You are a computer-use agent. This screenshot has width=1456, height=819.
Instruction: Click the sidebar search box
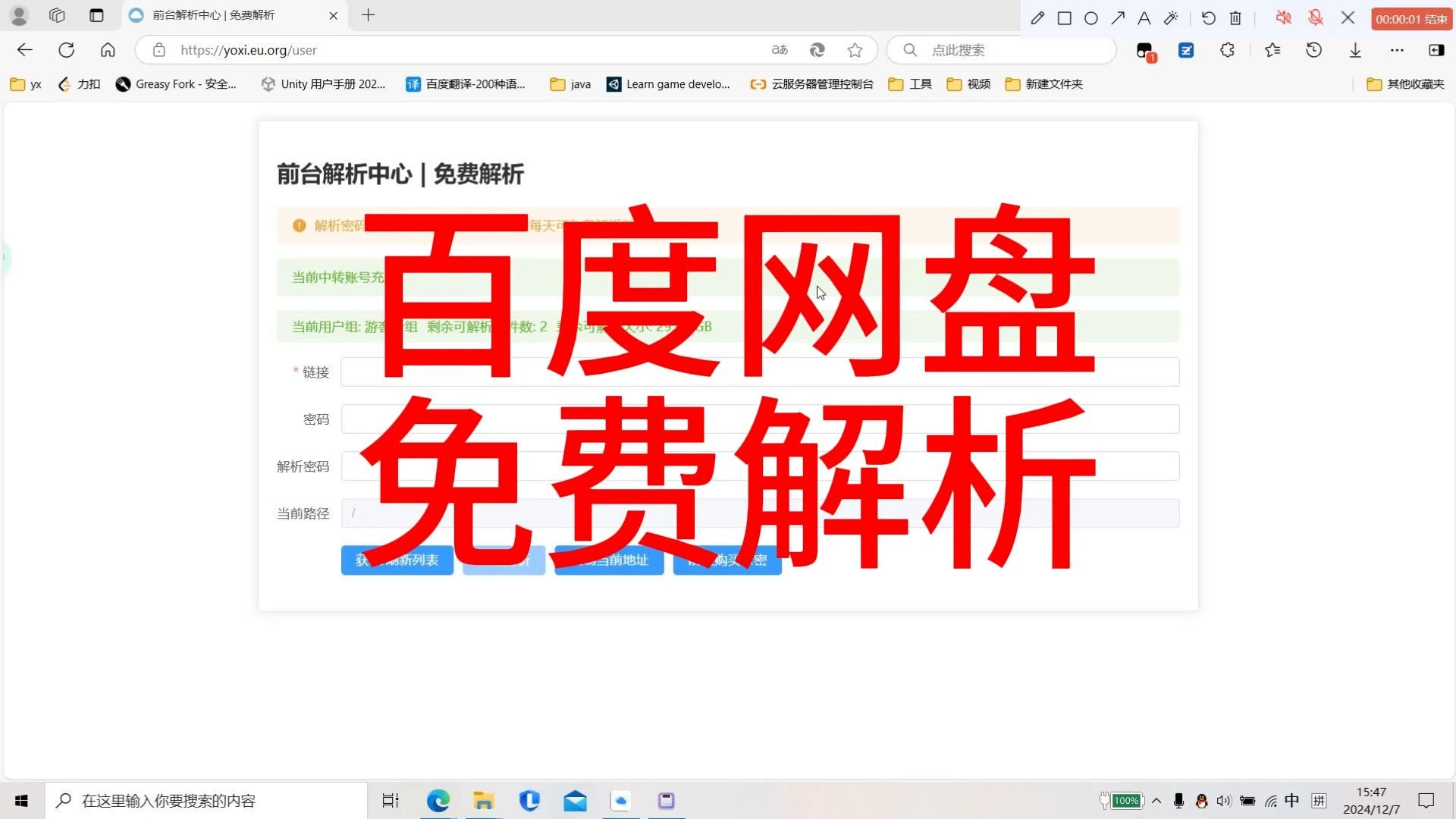point(1001,50)
